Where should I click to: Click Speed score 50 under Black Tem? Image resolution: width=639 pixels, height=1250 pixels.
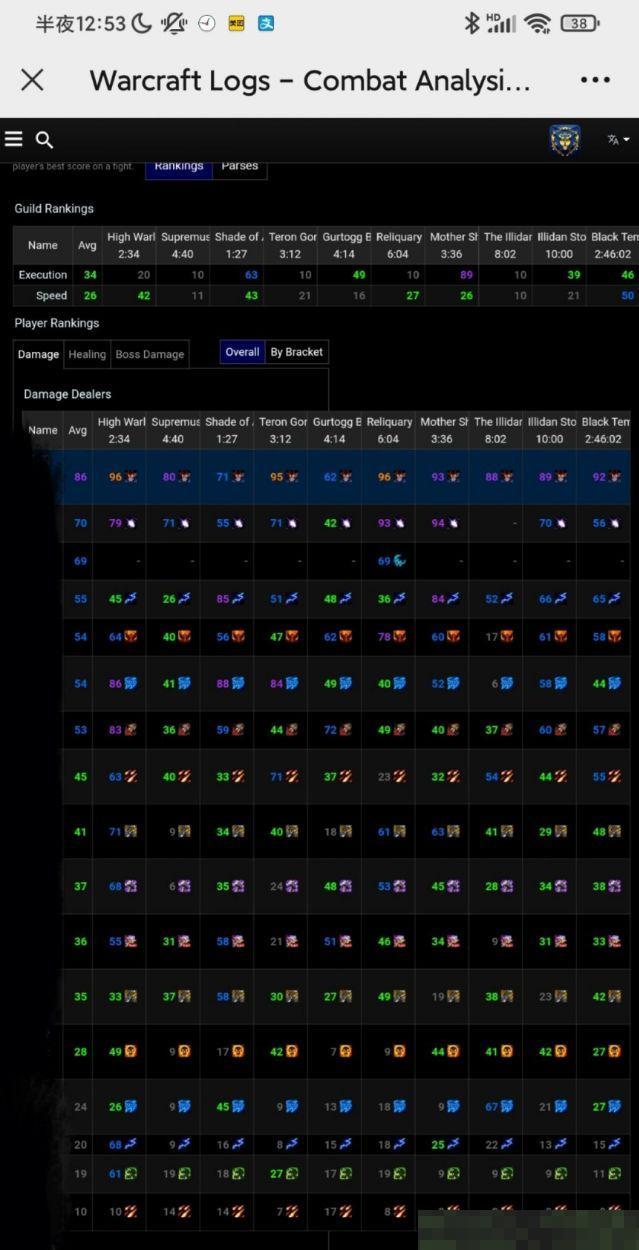[628, 296]
